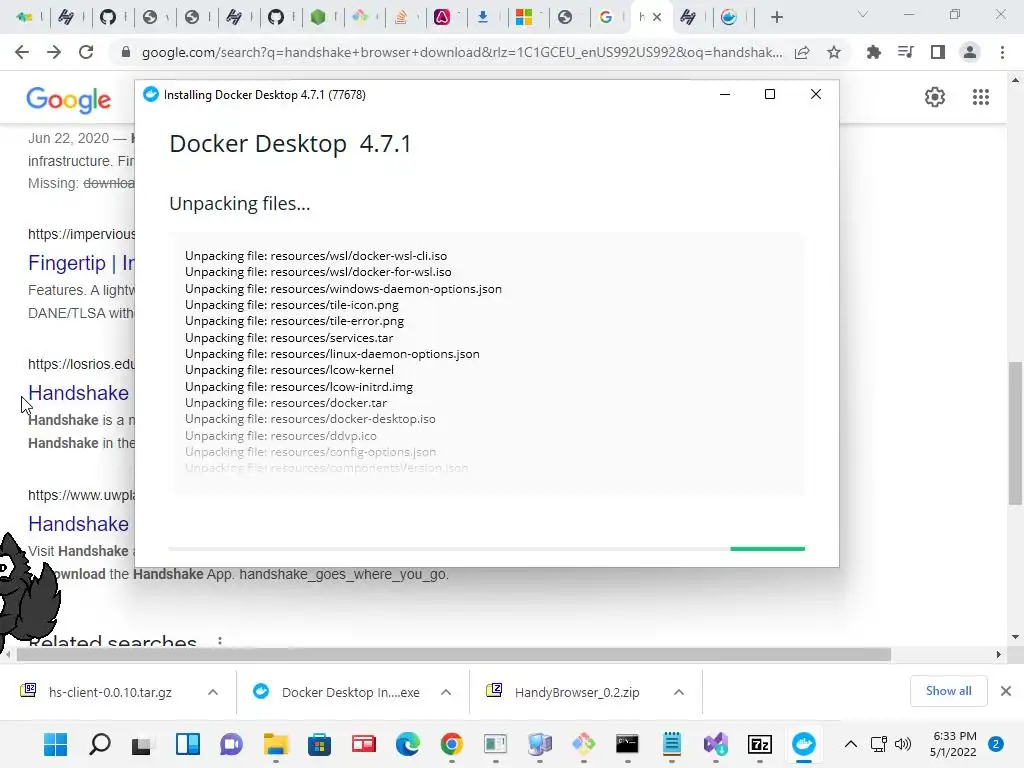Open Teams Chat from taskbar

pyautogui.click(x=231, y=744)
